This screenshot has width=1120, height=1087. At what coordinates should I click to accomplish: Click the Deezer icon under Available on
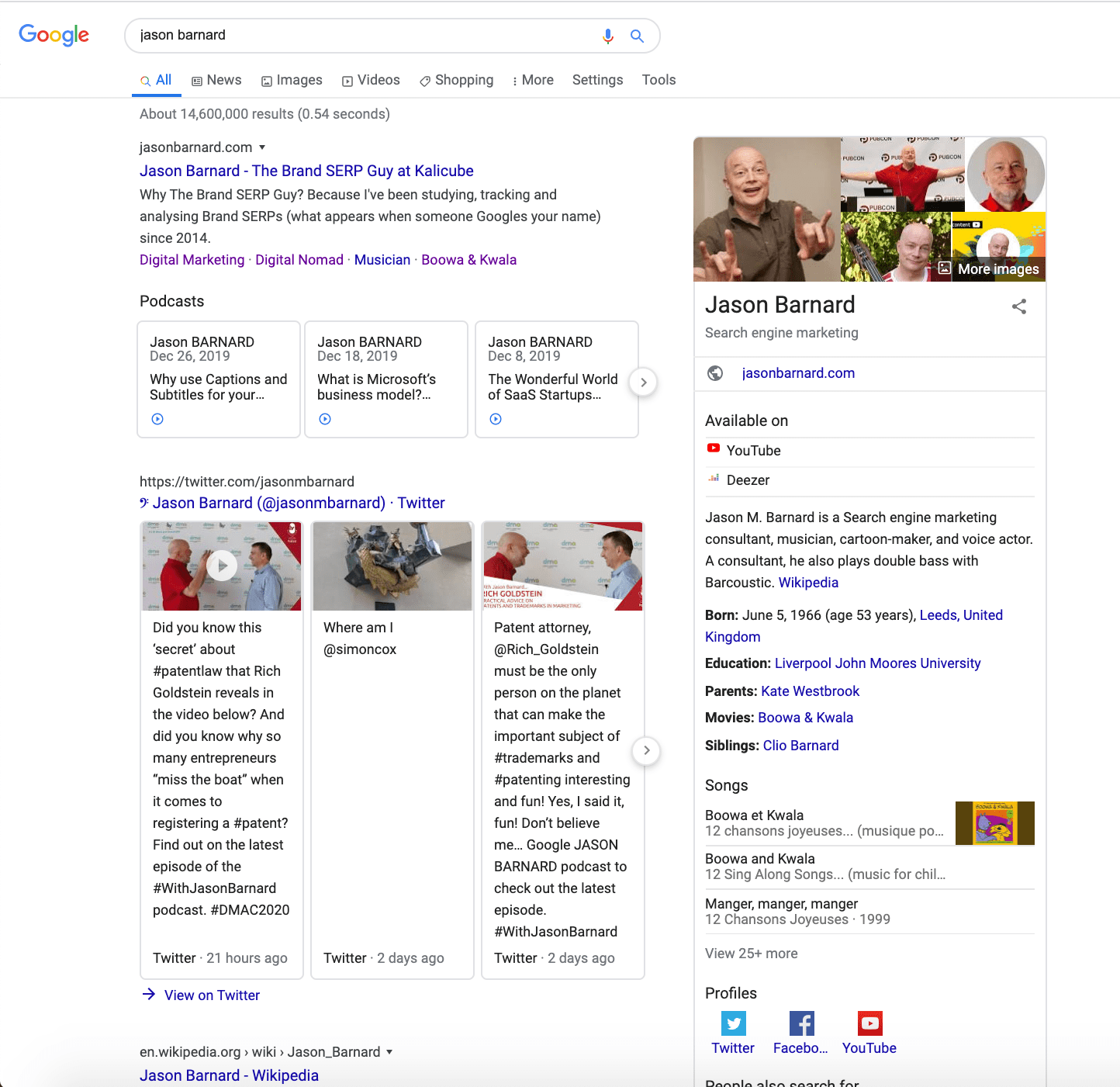click(714, 478)
